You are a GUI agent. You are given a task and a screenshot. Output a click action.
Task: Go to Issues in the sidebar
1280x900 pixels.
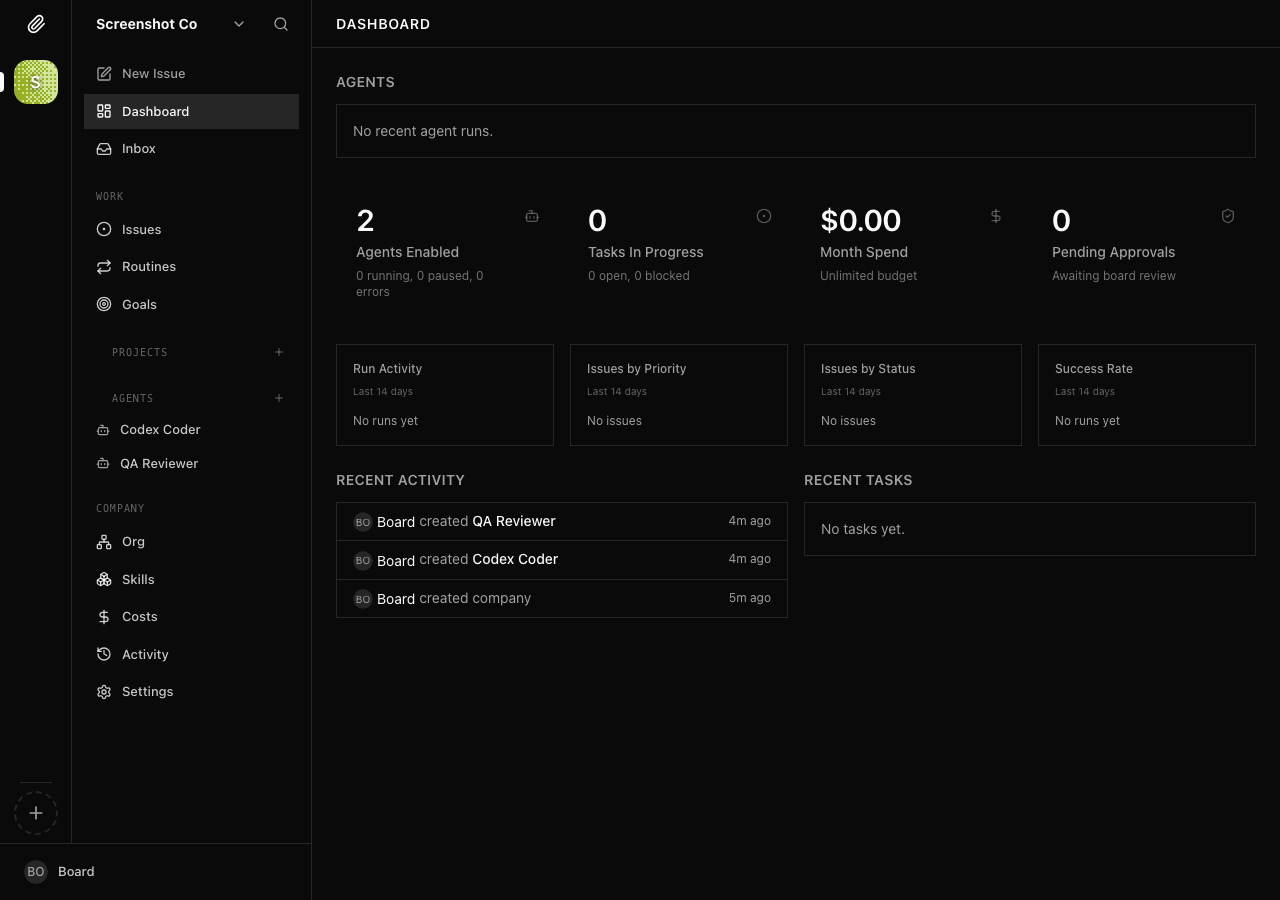pyautogui.click(x=191, y=229)
